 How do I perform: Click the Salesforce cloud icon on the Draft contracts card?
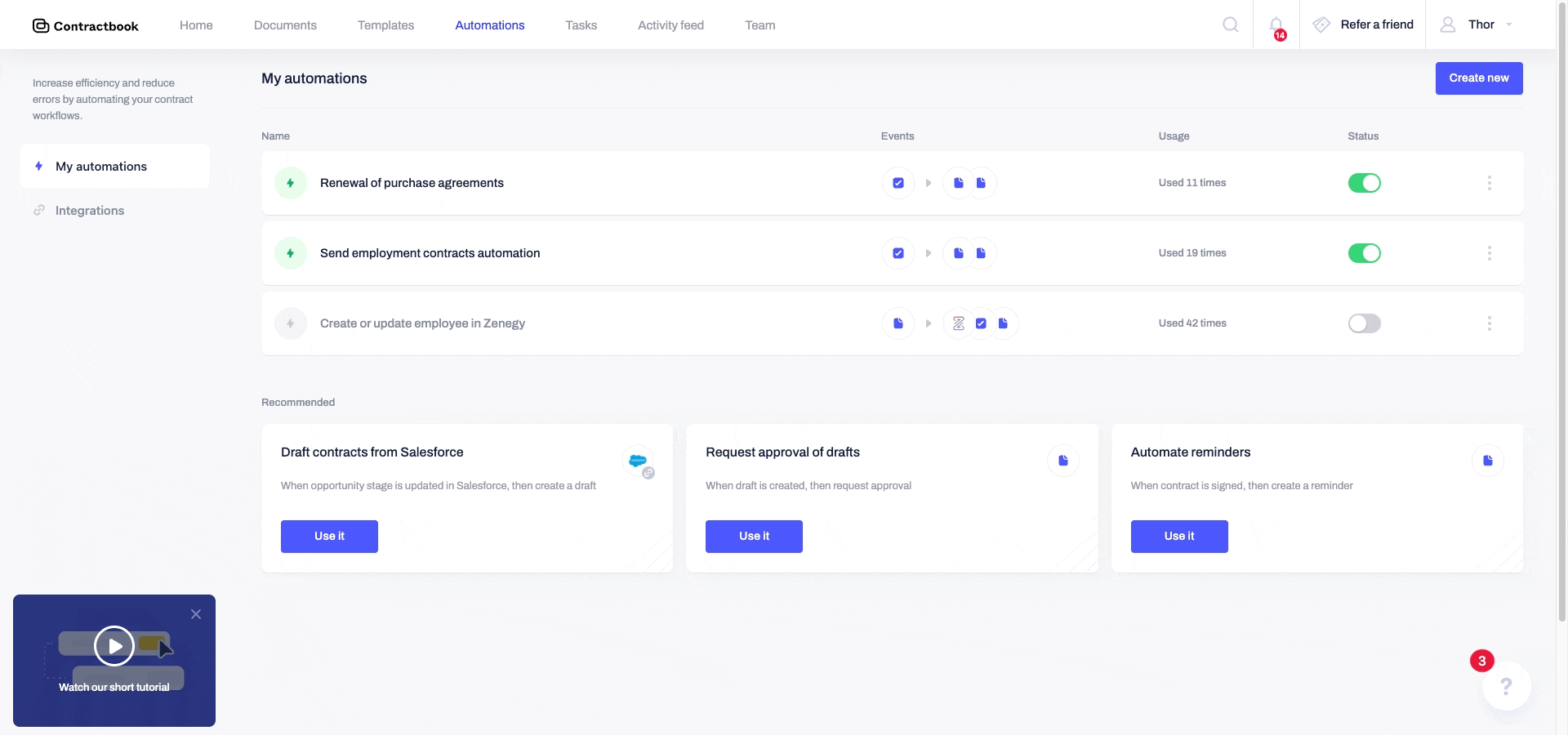(639, 461)
